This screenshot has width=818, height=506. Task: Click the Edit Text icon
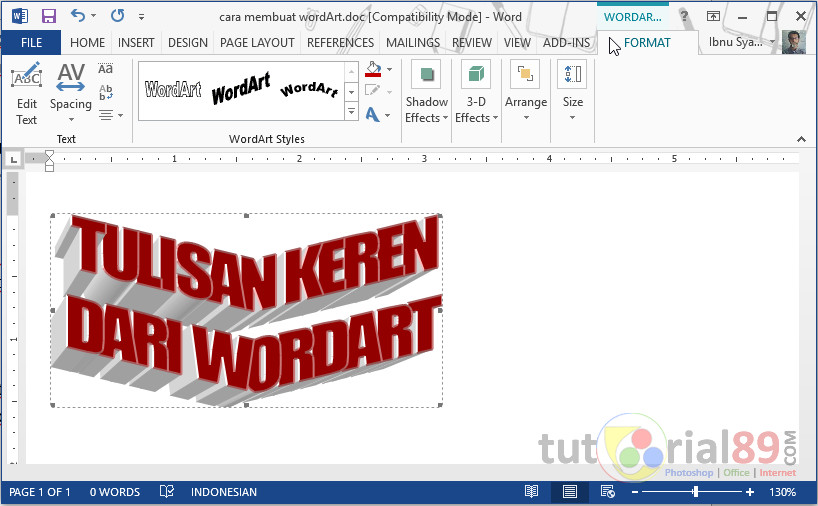click(26, 94)
